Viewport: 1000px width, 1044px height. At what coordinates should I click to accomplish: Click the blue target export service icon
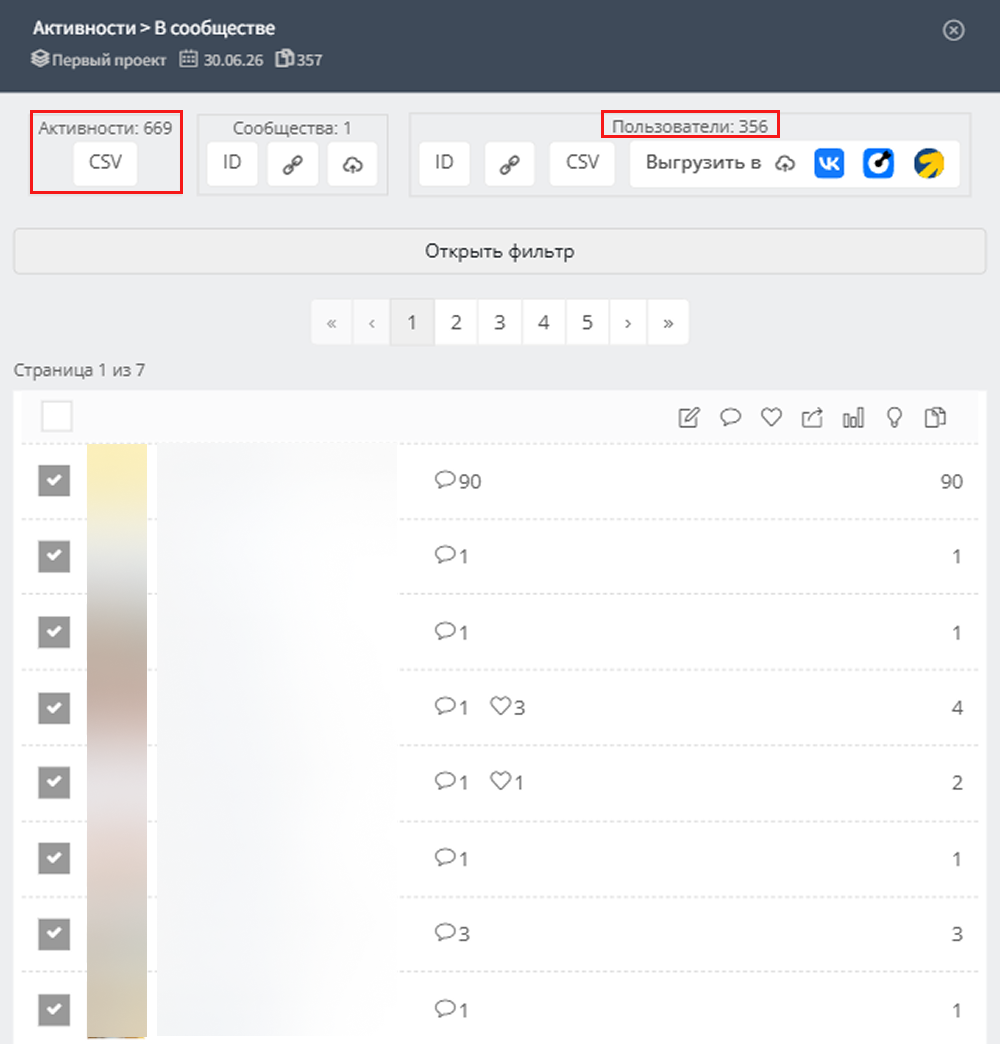878,164
